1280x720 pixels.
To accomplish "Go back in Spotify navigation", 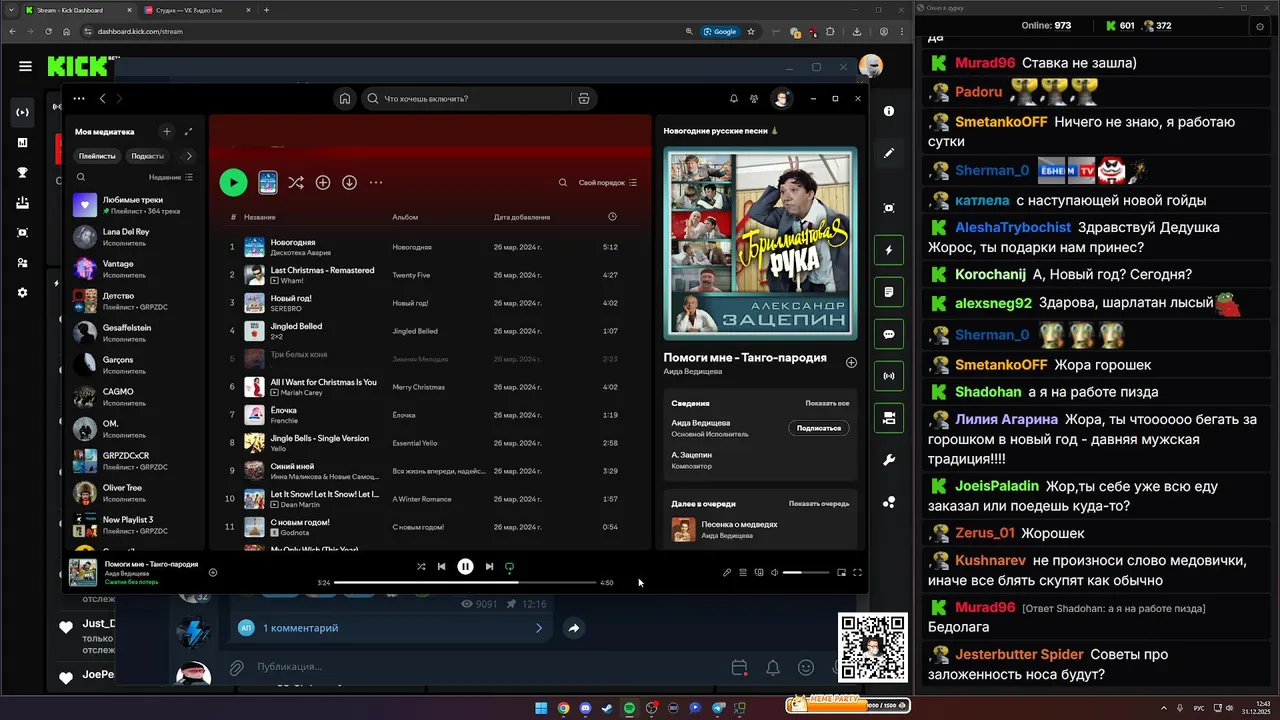I will (102, 99).
